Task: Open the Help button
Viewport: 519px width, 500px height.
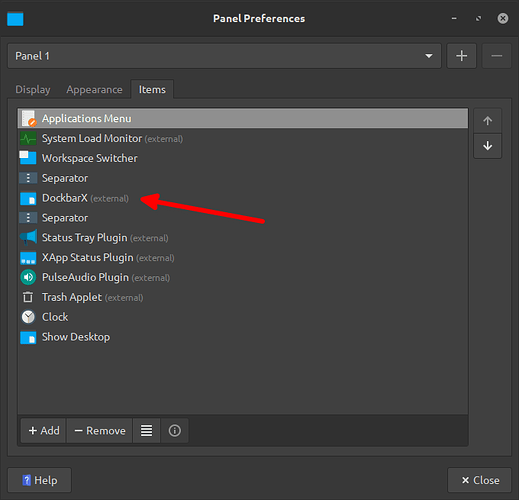Action: (x=40, y=480)
